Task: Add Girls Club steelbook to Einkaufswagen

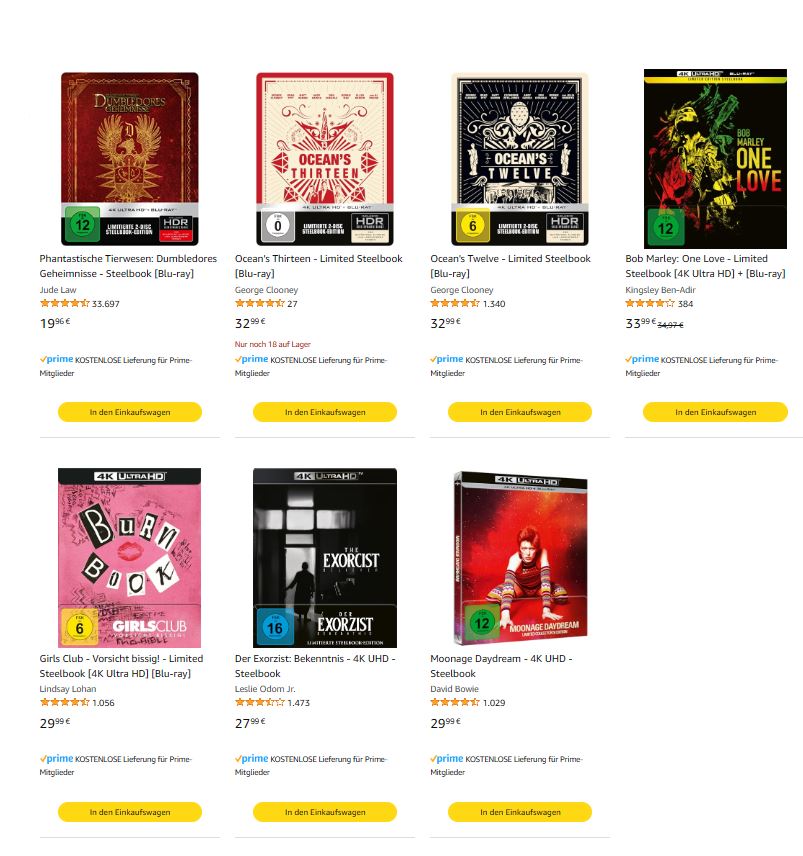Action: click(x=130, y=812)
